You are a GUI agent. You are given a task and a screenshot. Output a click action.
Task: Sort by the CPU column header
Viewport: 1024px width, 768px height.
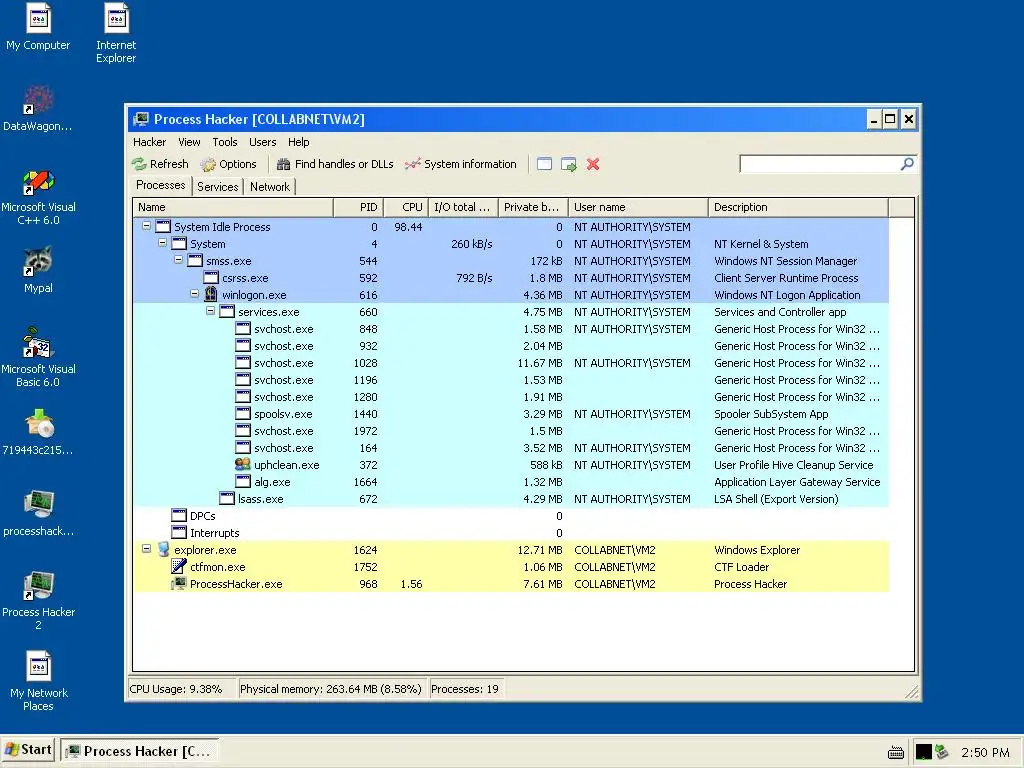tap(406, 207)
